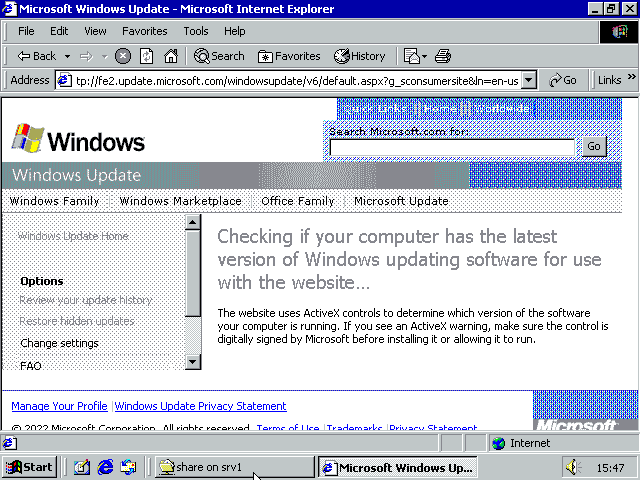Go to the Home page icon
The image size is (640, 480).
tap(171, 56)
